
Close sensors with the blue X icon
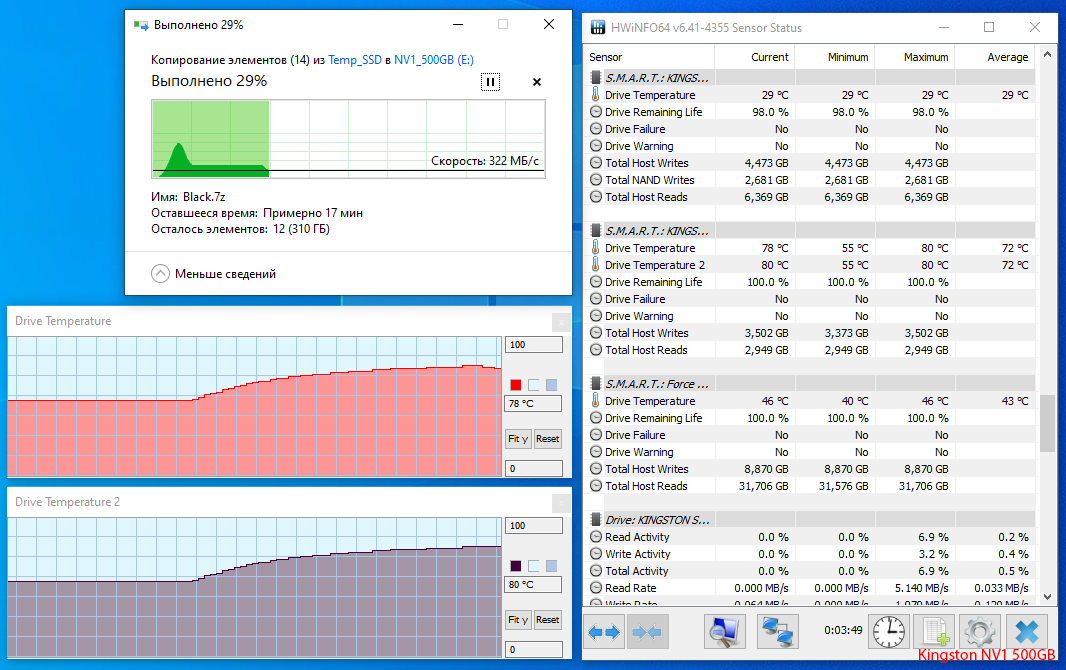[1027, 632]
